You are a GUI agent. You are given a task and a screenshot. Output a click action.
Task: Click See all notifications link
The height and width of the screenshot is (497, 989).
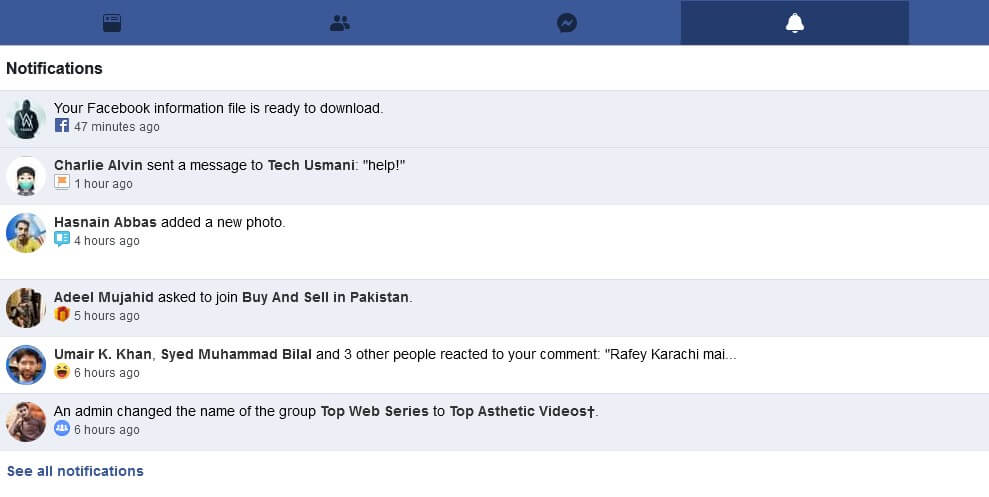[x=75, y=471]
